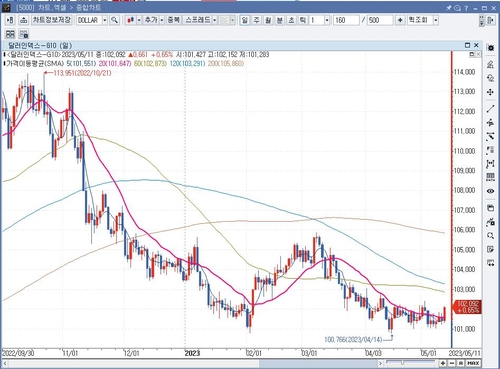The height and width of the screenshot is (369, 500).
Task: Select the candlestick chart type icon
Action: click(x=131, y=20)
